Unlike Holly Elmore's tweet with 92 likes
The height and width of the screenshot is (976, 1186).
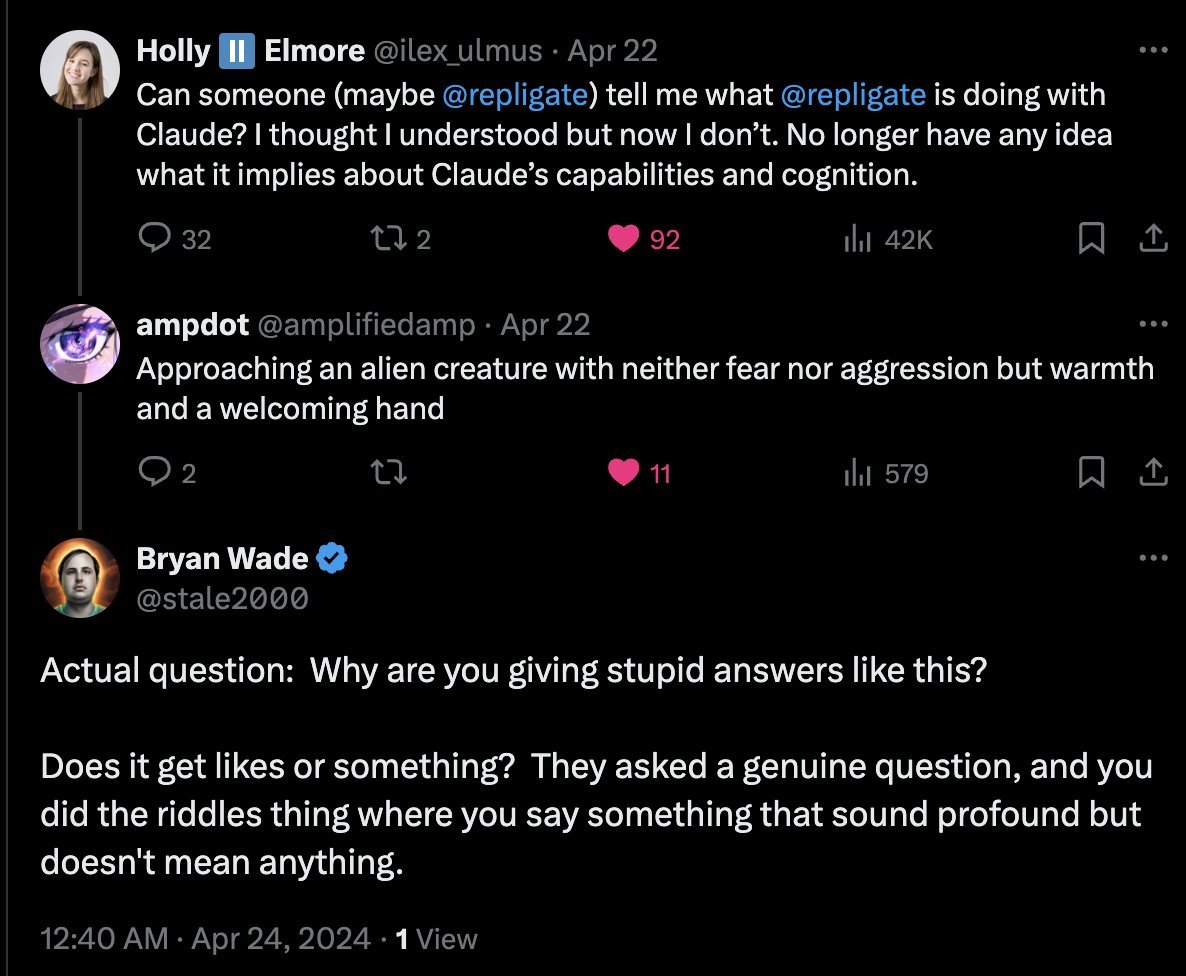click(x=624, y=239)
